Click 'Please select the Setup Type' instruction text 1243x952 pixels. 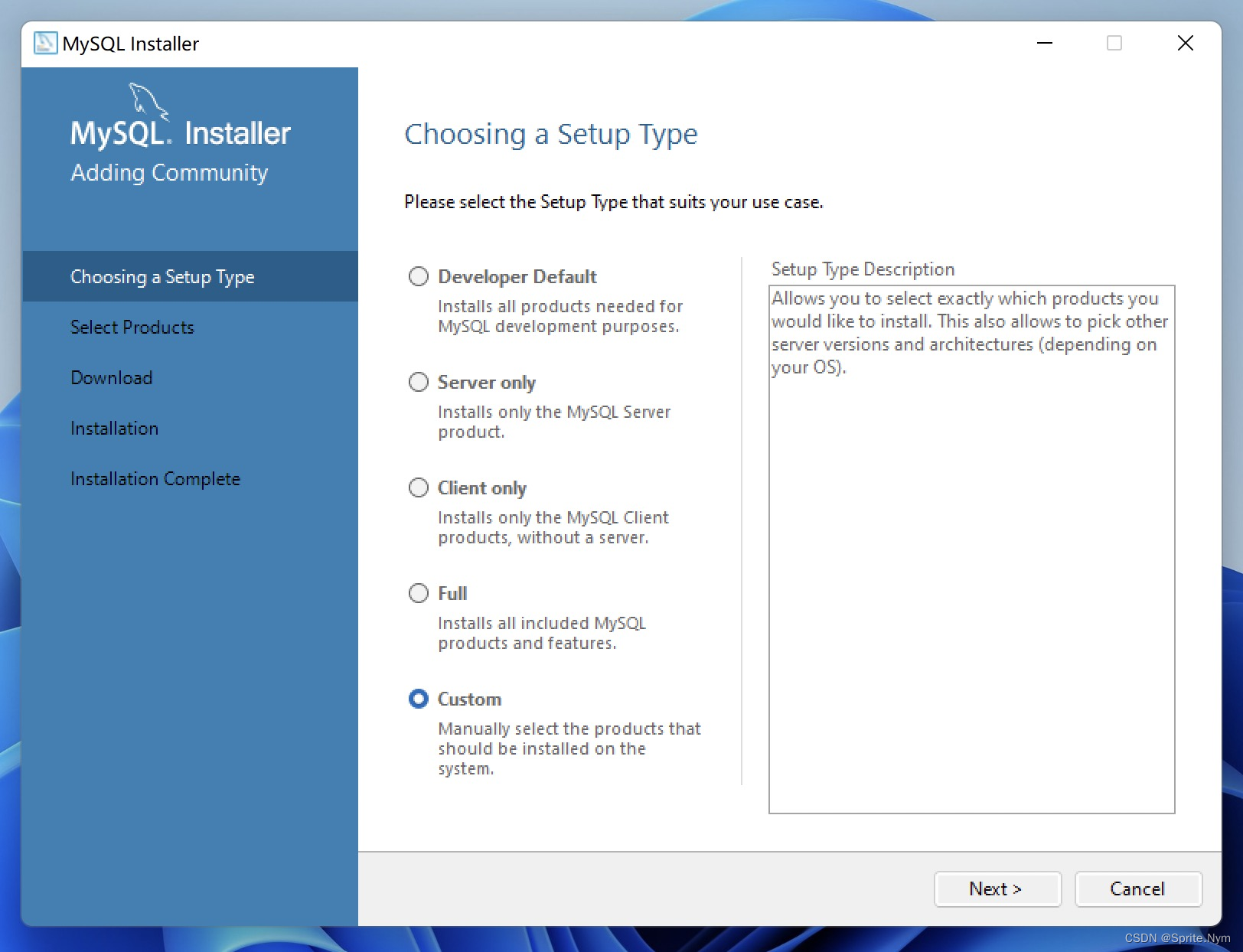614,202
